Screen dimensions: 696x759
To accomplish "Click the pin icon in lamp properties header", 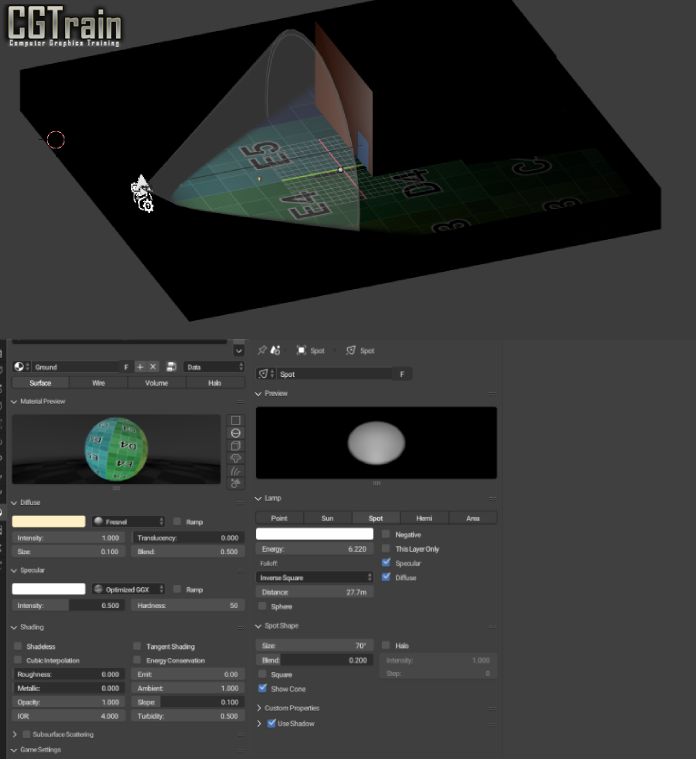I will point(263,351).
